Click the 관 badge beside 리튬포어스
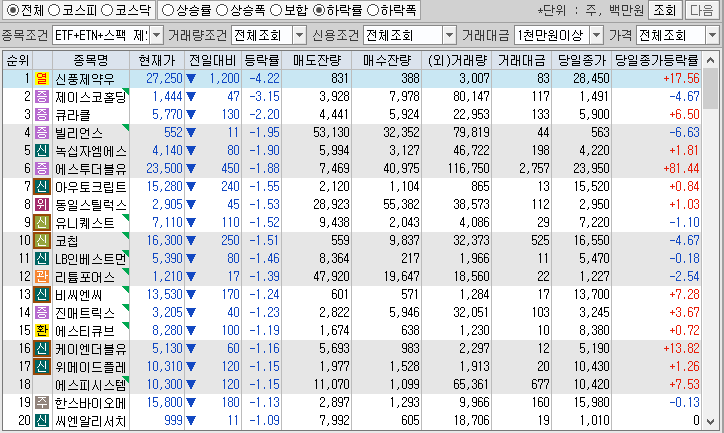The height and width of the screenshot is (433, 724). [42, 277]
